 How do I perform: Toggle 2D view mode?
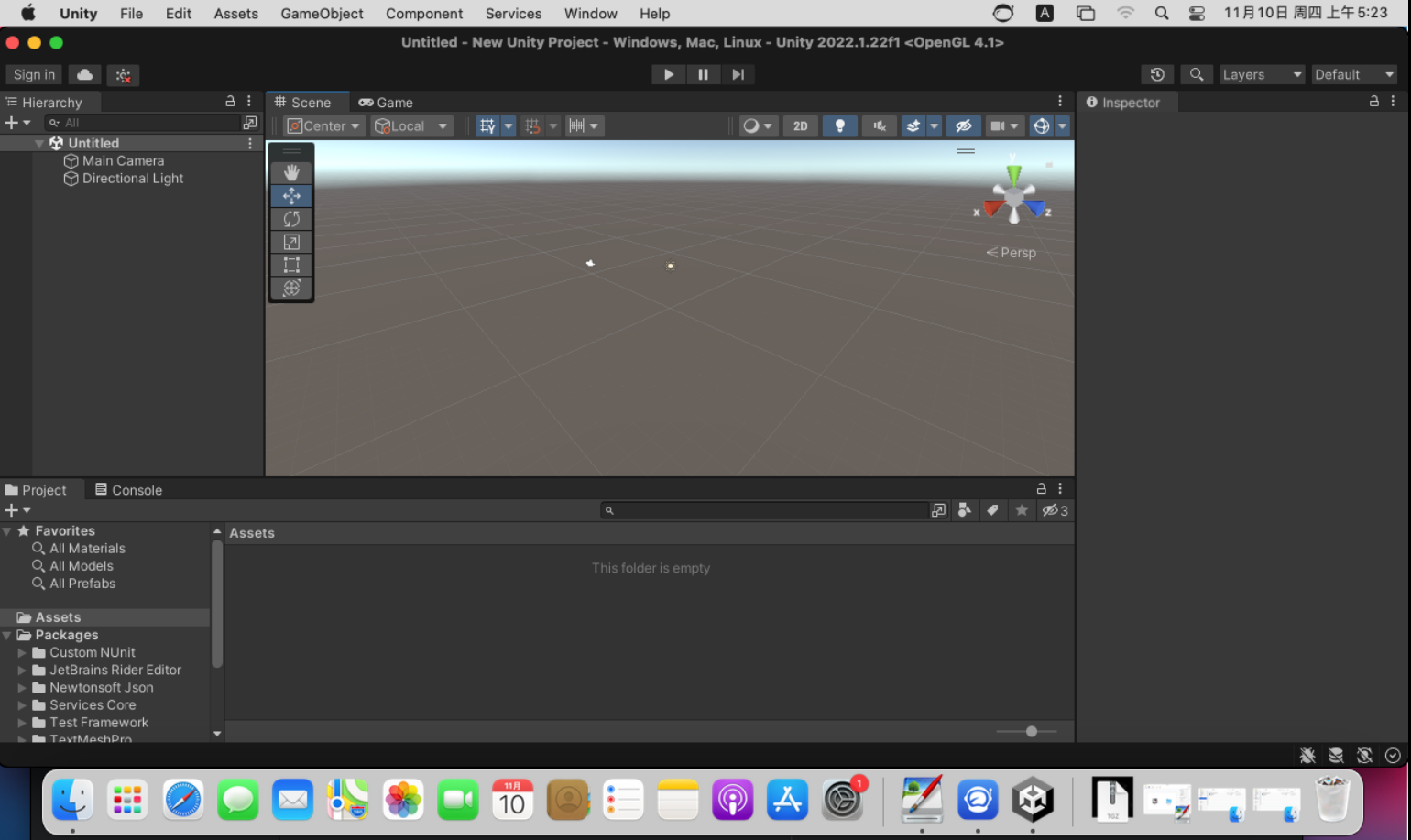tap(801, 125)
